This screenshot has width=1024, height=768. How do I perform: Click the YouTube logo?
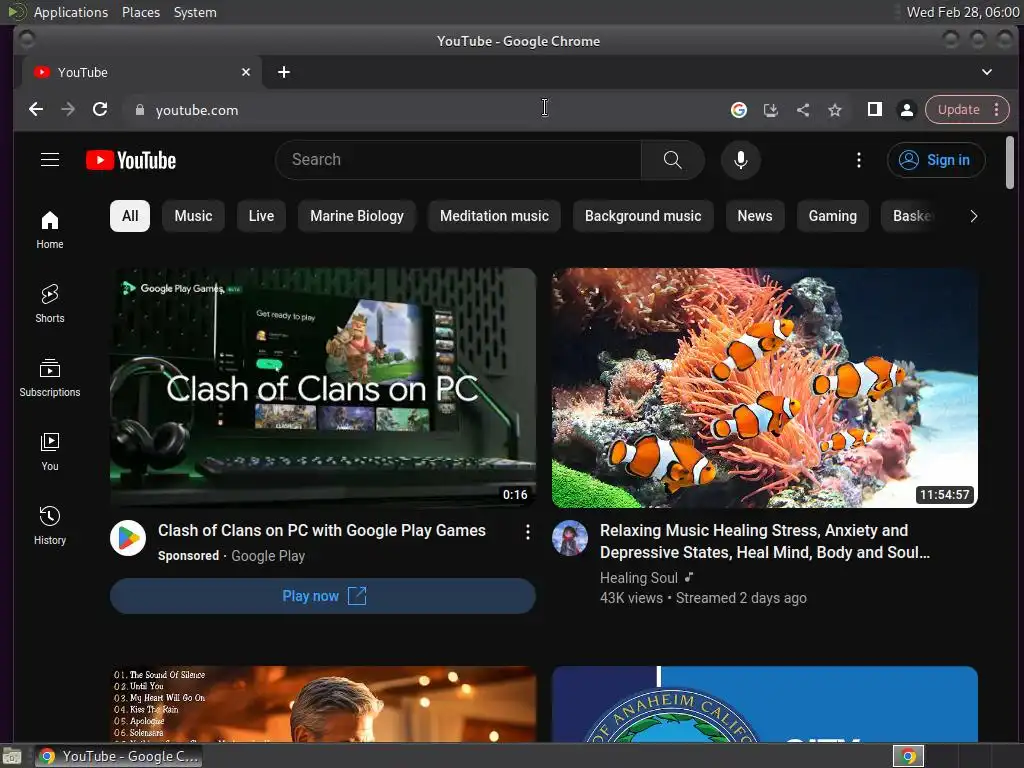[x=131, y=160]
